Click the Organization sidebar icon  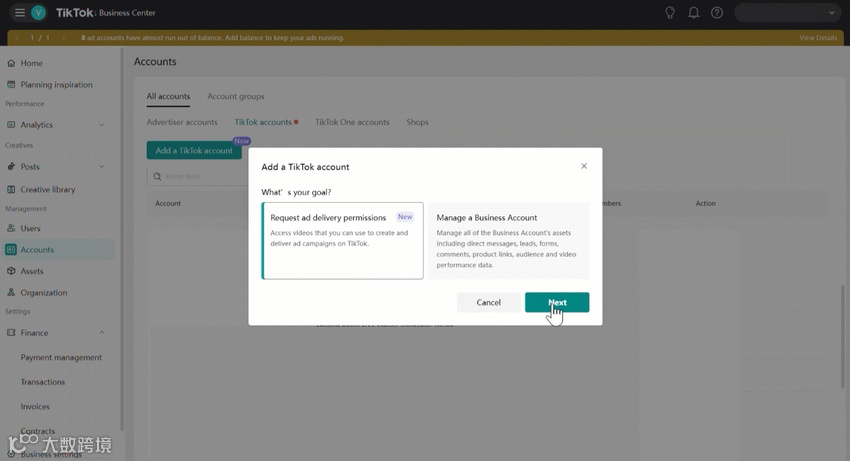coord(11,292)
